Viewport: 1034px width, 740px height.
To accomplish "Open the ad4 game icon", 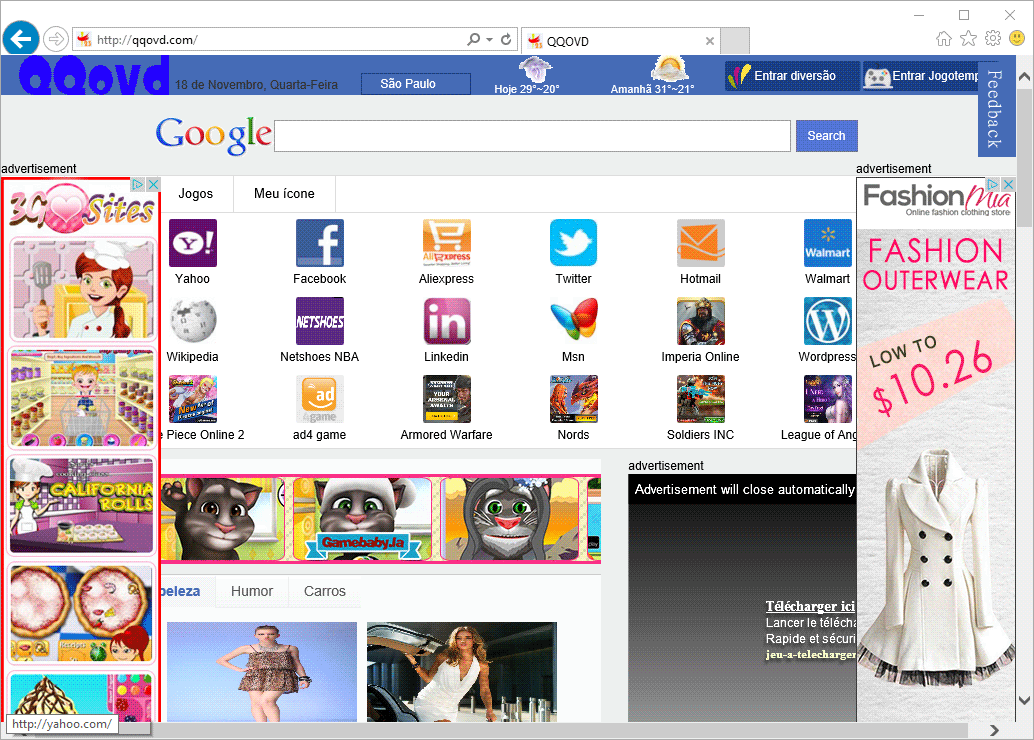I will tap(320, 399).
